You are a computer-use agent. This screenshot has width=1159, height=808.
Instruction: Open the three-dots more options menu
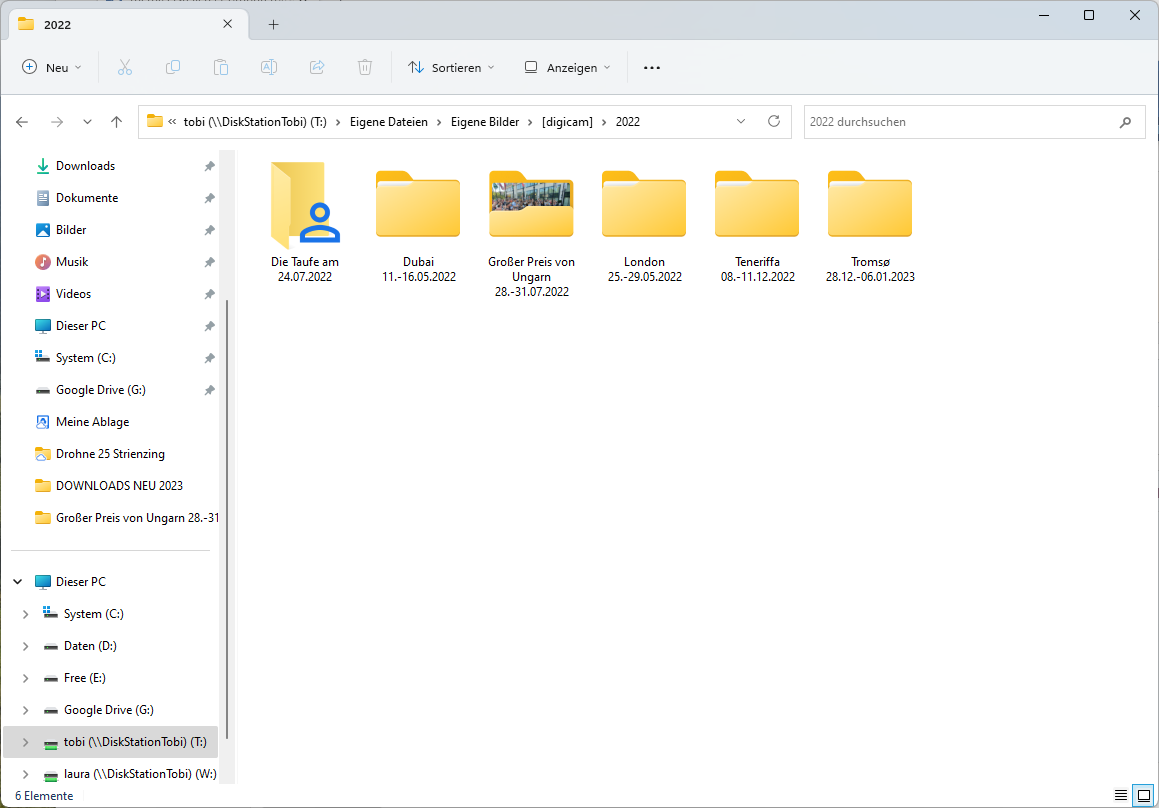pyautogui.click(x=651, y=67)
